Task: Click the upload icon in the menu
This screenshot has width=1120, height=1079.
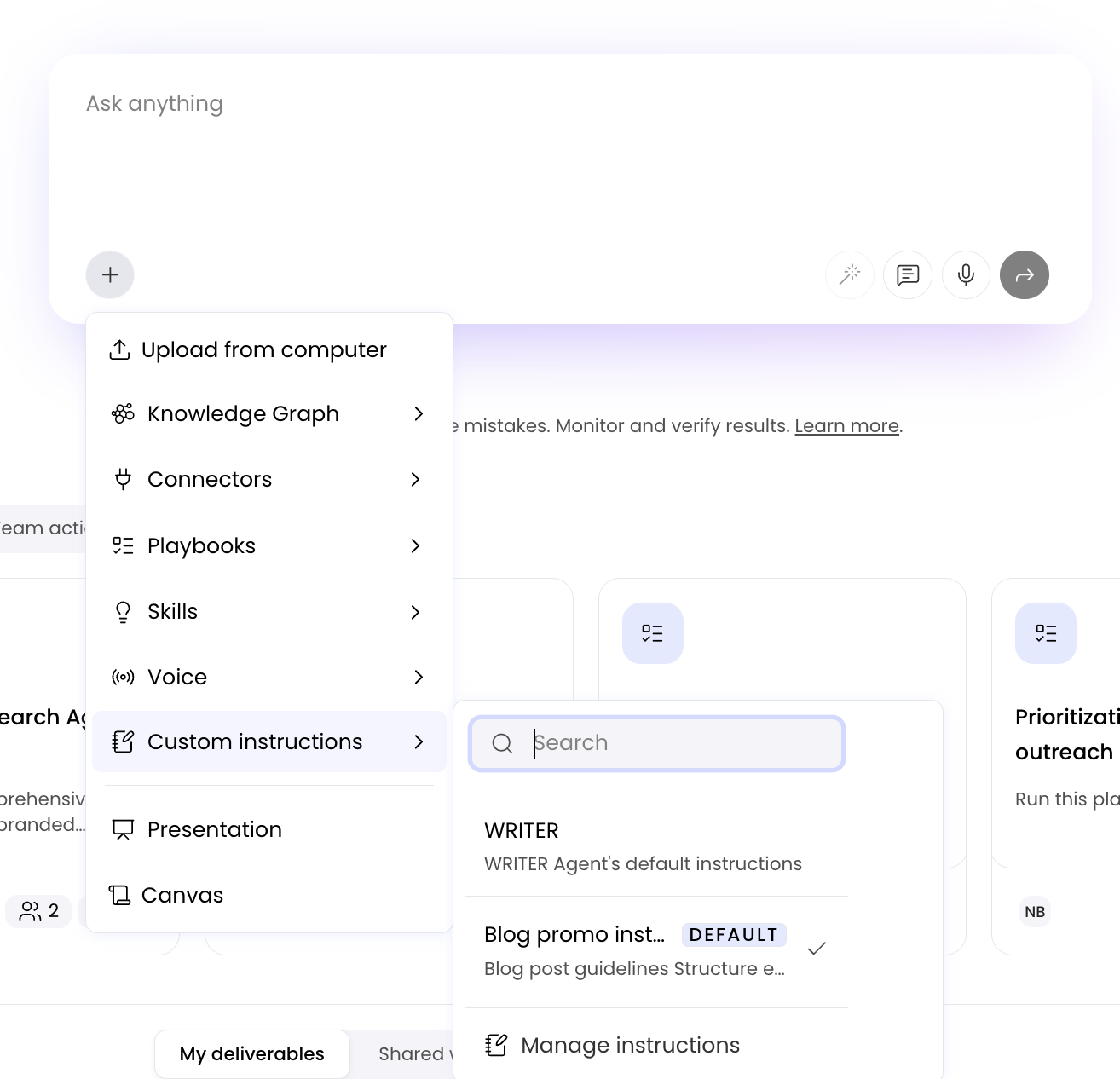Action: tap(120, 349)
